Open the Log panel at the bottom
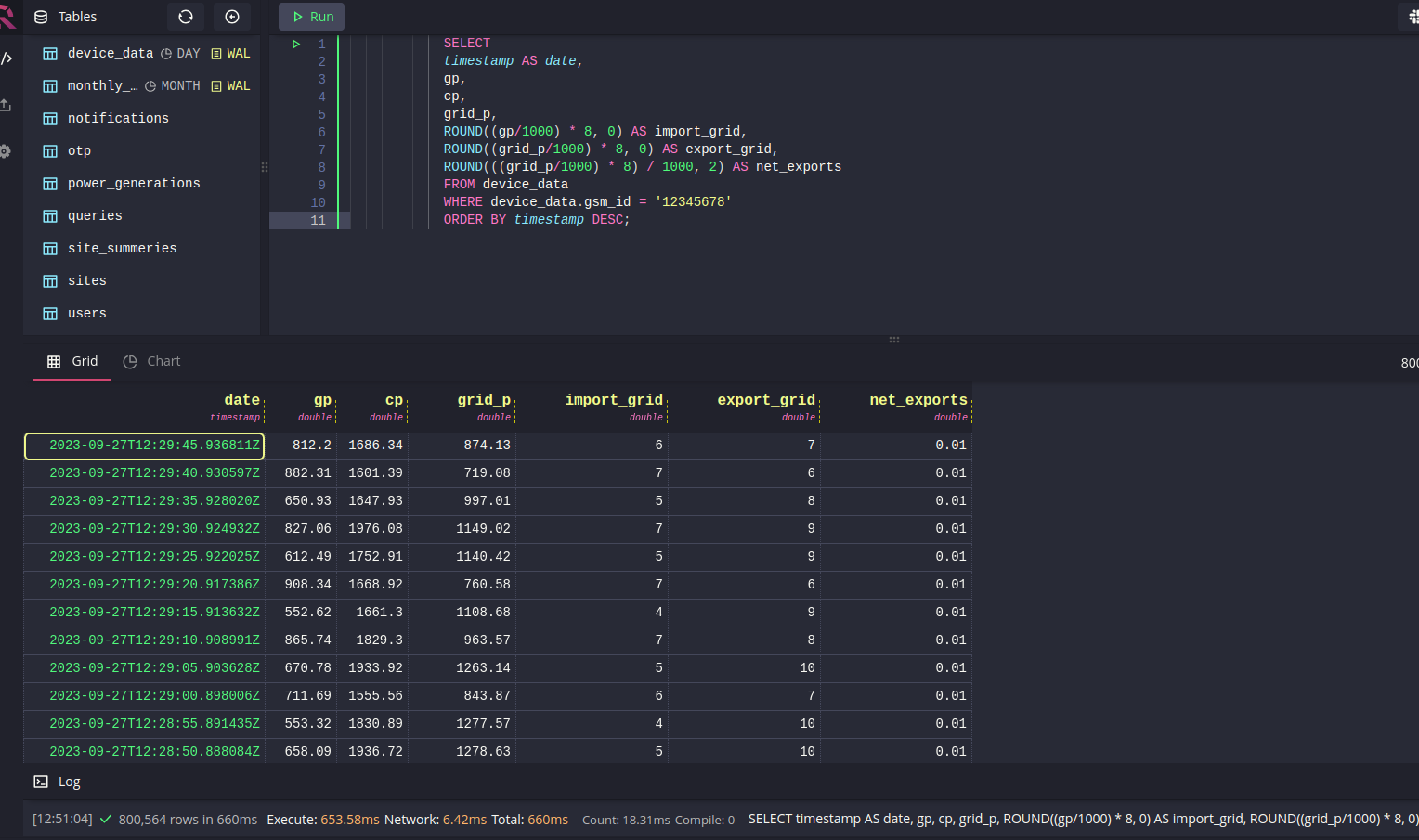The width and height of the screenshot is (1419, 840). pos(57,782)
